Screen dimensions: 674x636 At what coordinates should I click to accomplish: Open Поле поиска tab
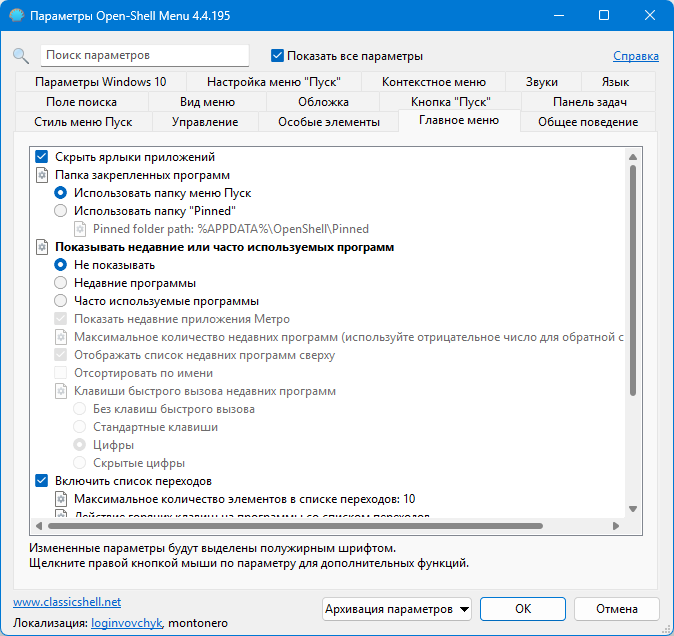[82, 102]
